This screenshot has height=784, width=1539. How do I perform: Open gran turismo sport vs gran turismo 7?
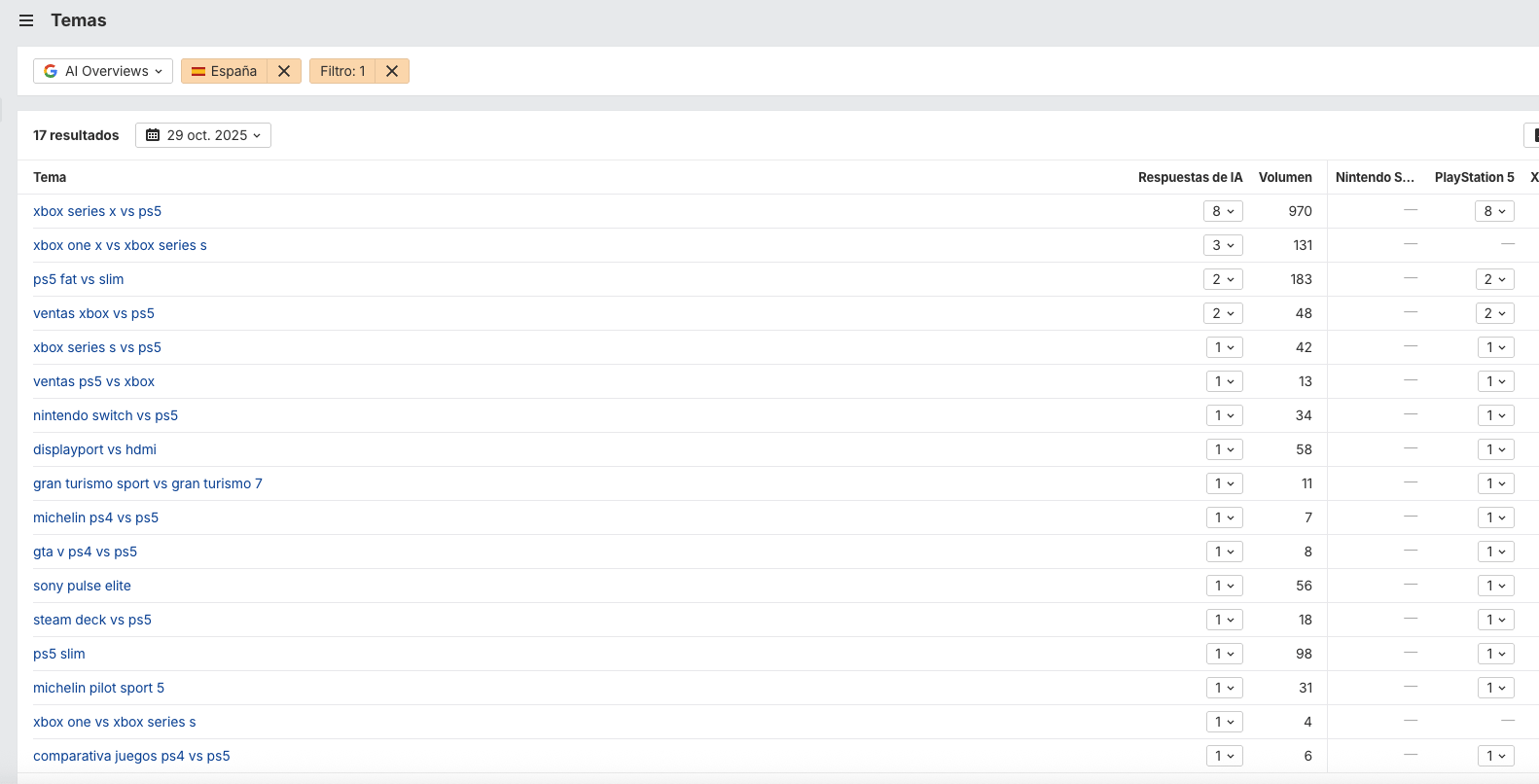point(148,483)
